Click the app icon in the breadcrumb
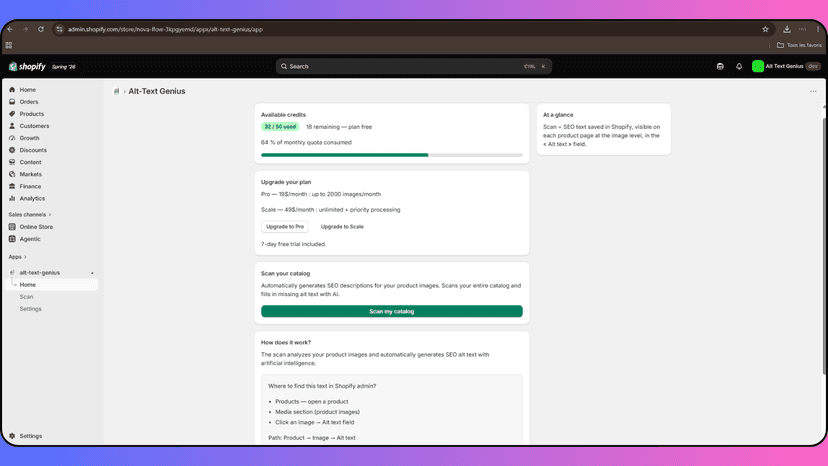The height and width of the screenshot is (466, 828). pyautogui.click(x=116, y=91)
